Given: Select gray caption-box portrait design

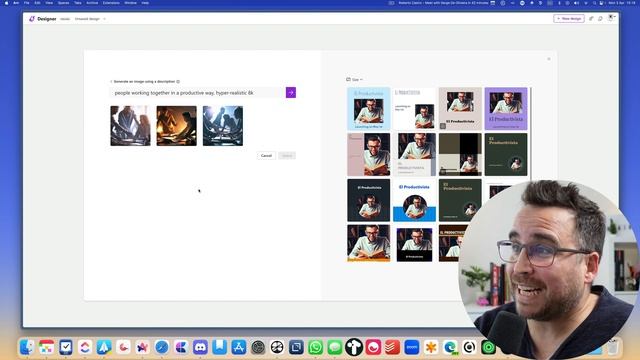Looking at the screenshot, I should 414,154.
